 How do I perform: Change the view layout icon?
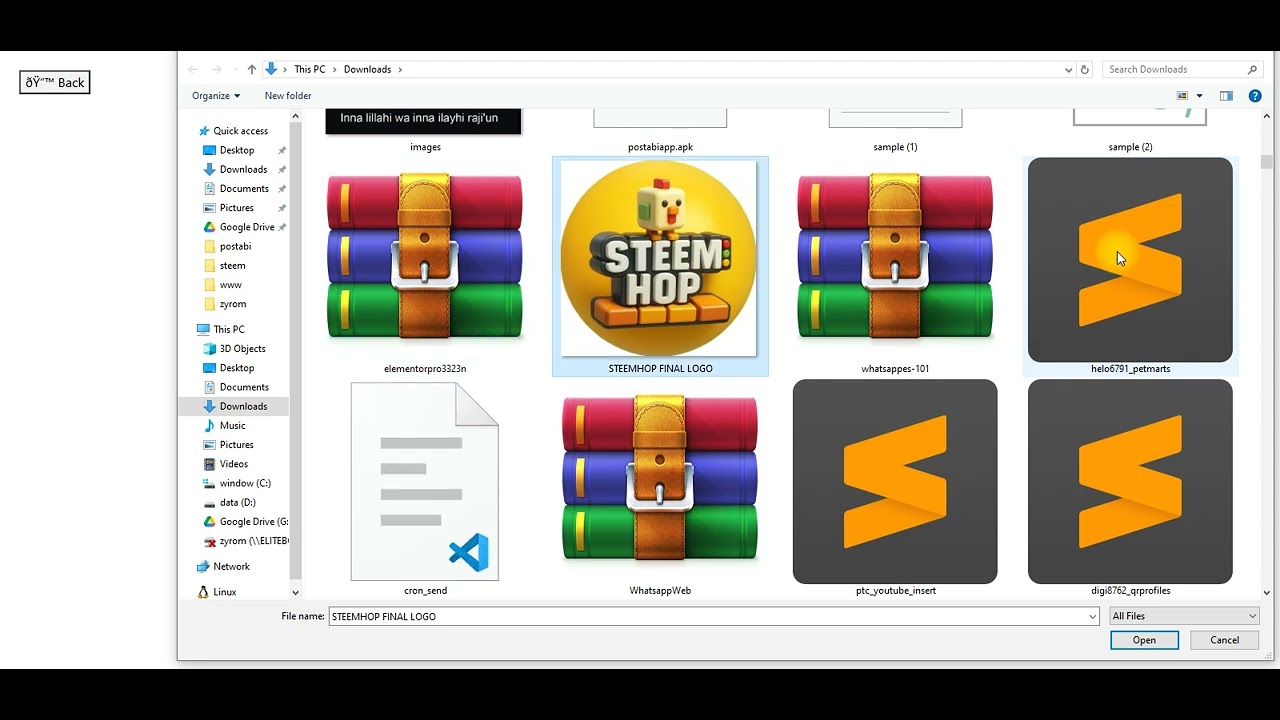[x=1183, y=96]
